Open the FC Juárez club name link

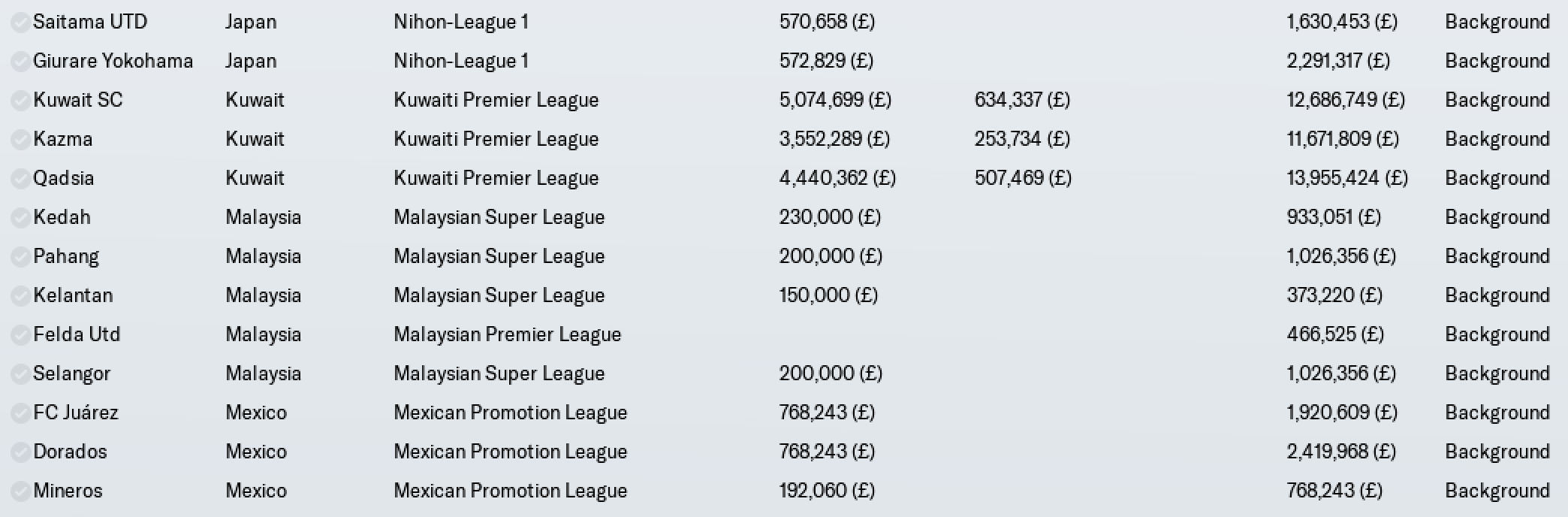point(76,413)
